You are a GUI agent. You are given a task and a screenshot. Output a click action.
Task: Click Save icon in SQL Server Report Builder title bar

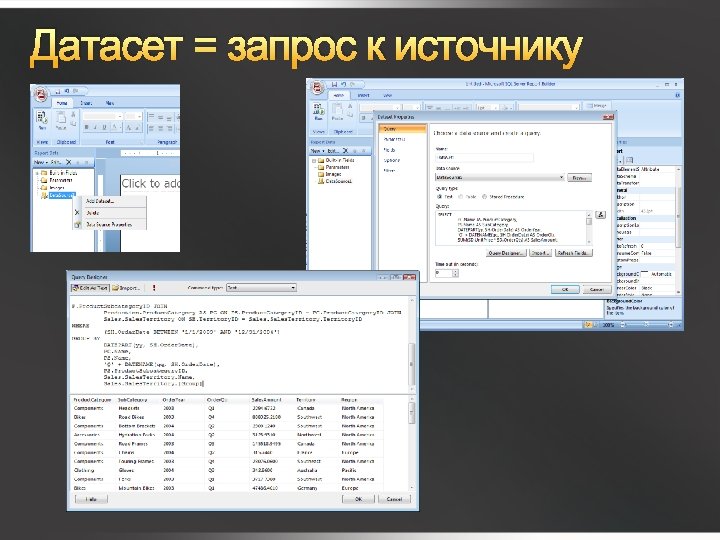point(334,84)
